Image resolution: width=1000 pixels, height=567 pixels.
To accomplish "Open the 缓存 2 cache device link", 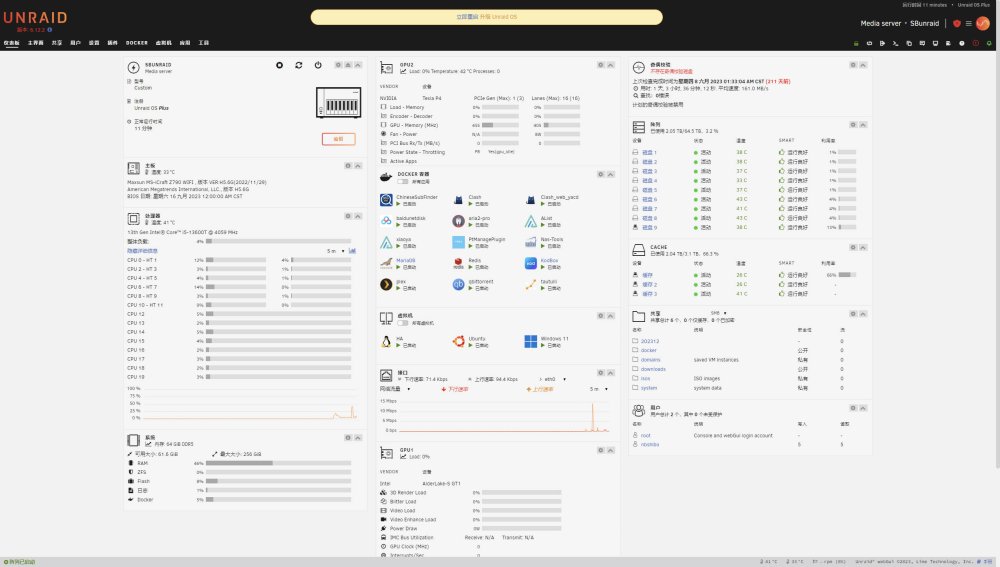I will point(649,284).
